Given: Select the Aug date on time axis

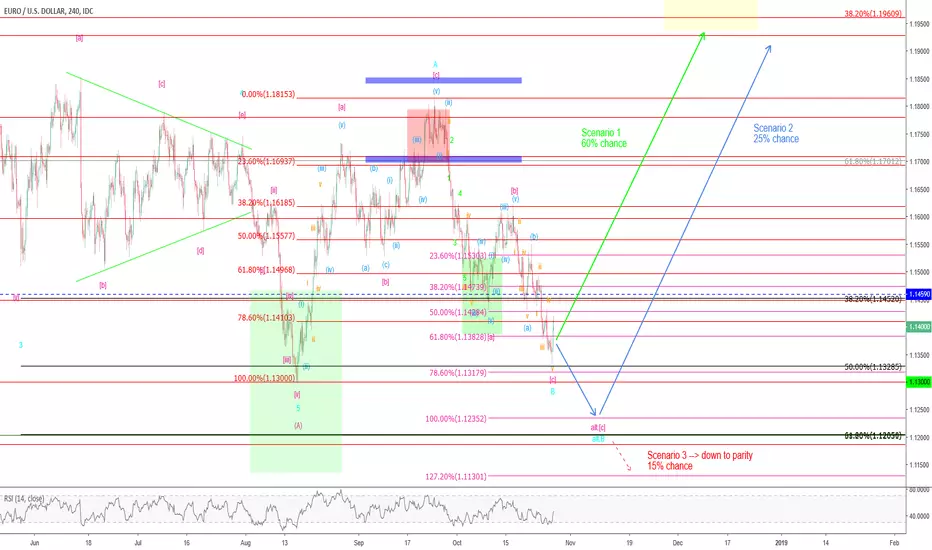Looking at the screenshot, I should (x=245, y=543).
